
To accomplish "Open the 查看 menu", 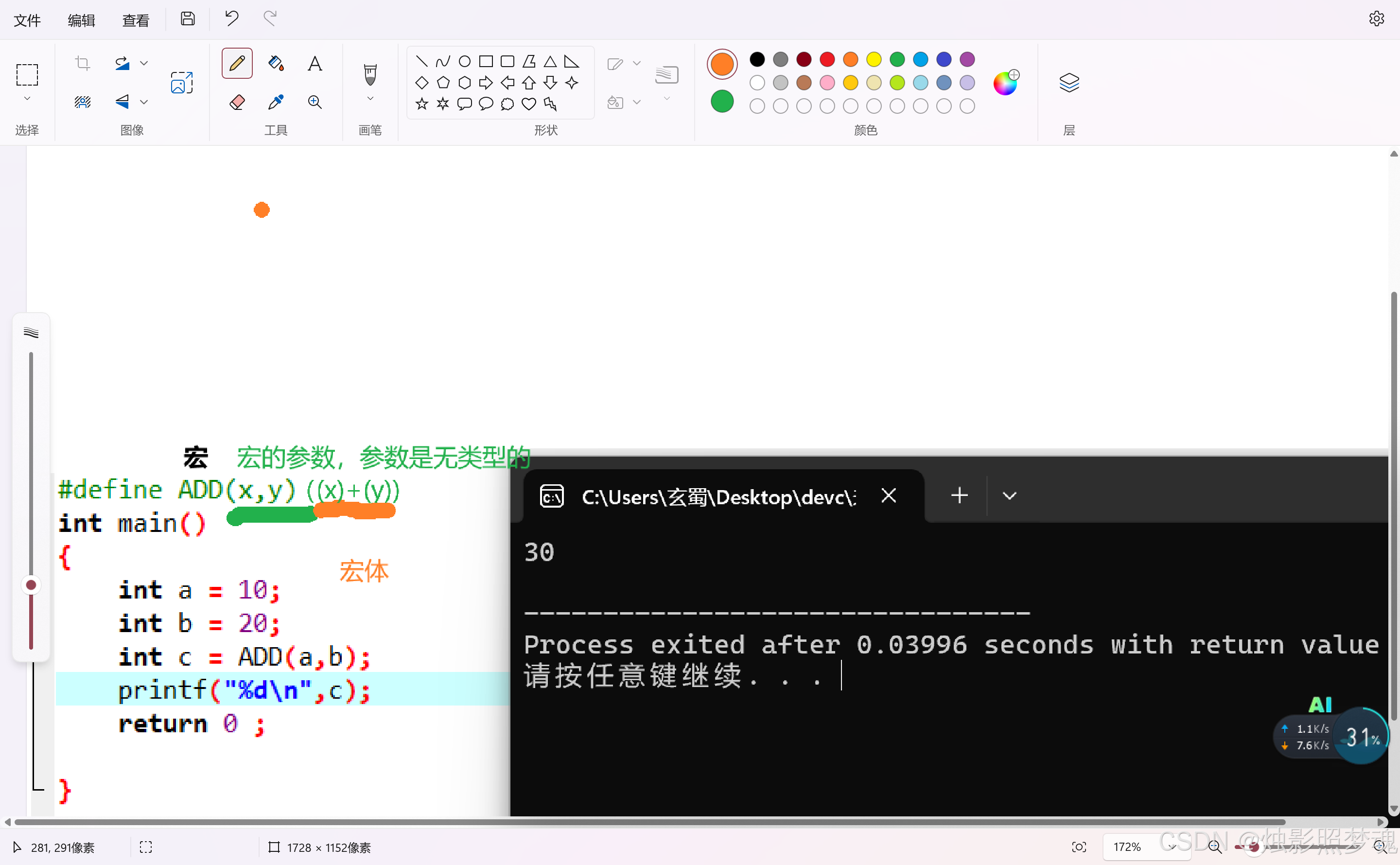I will point(136,20).
